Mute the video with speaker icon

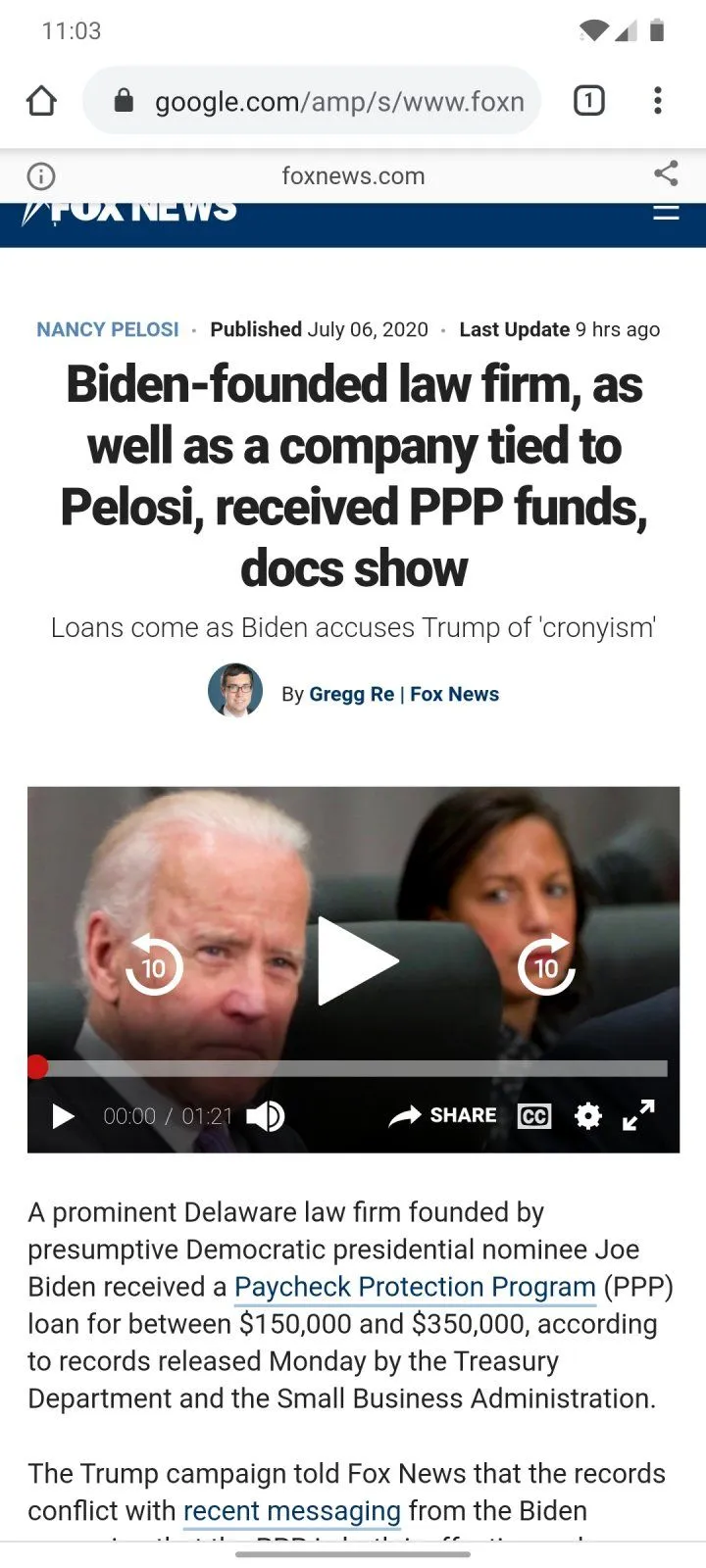point(265,1116)
